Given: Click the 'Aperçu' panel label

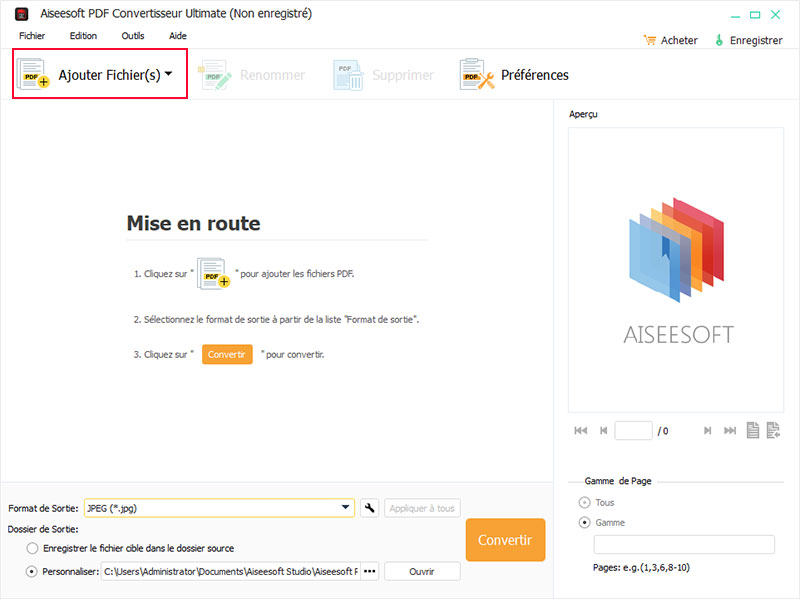Looking at the screenshot, I should (x=583, y=114).
